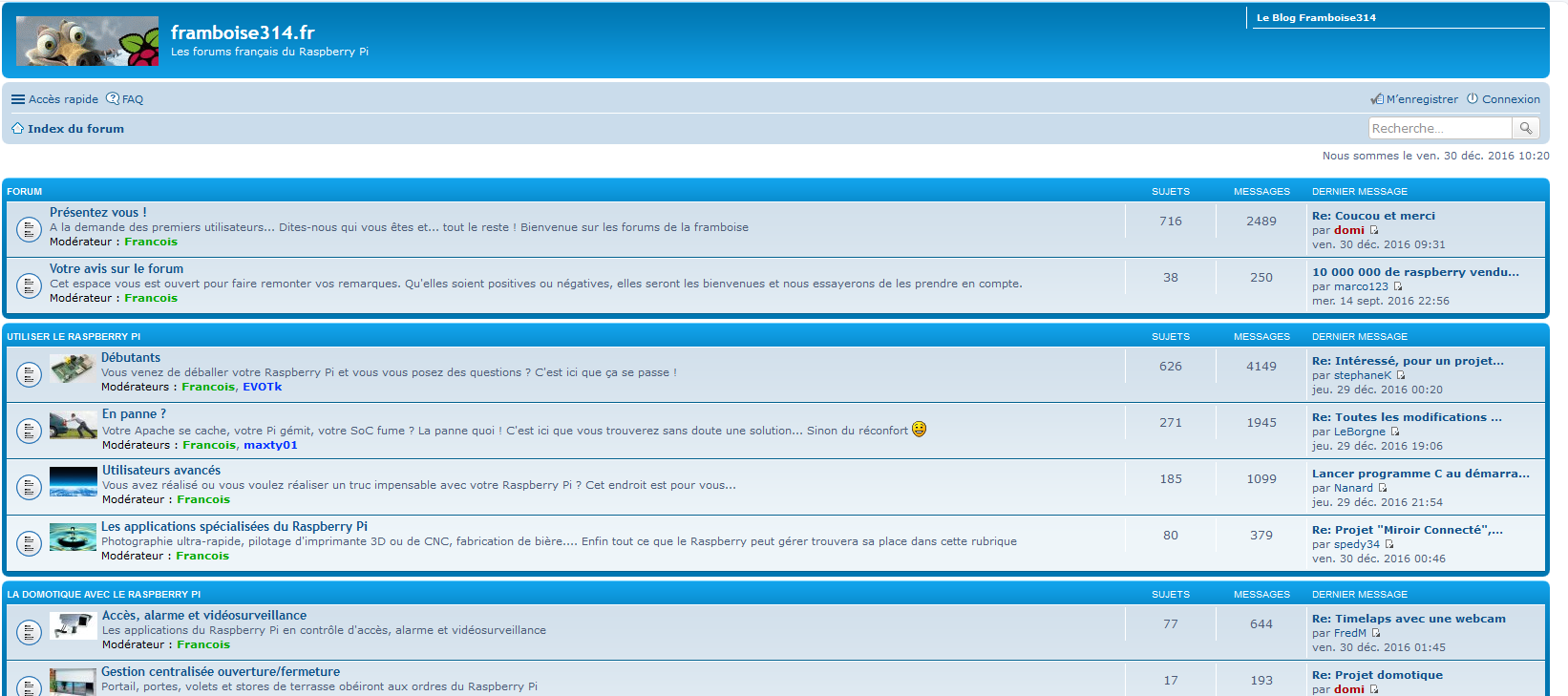View latest post icon after marco123
The image size is (1568, 696).
point(1398,286)
